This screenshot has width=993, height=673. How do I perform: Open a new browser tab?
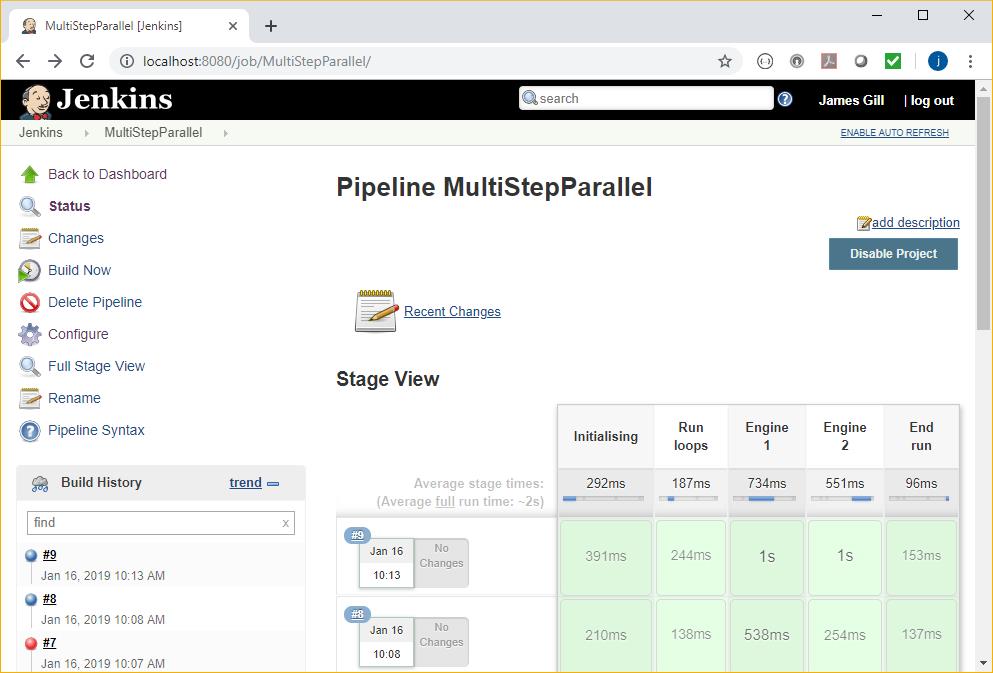[271, 26]
